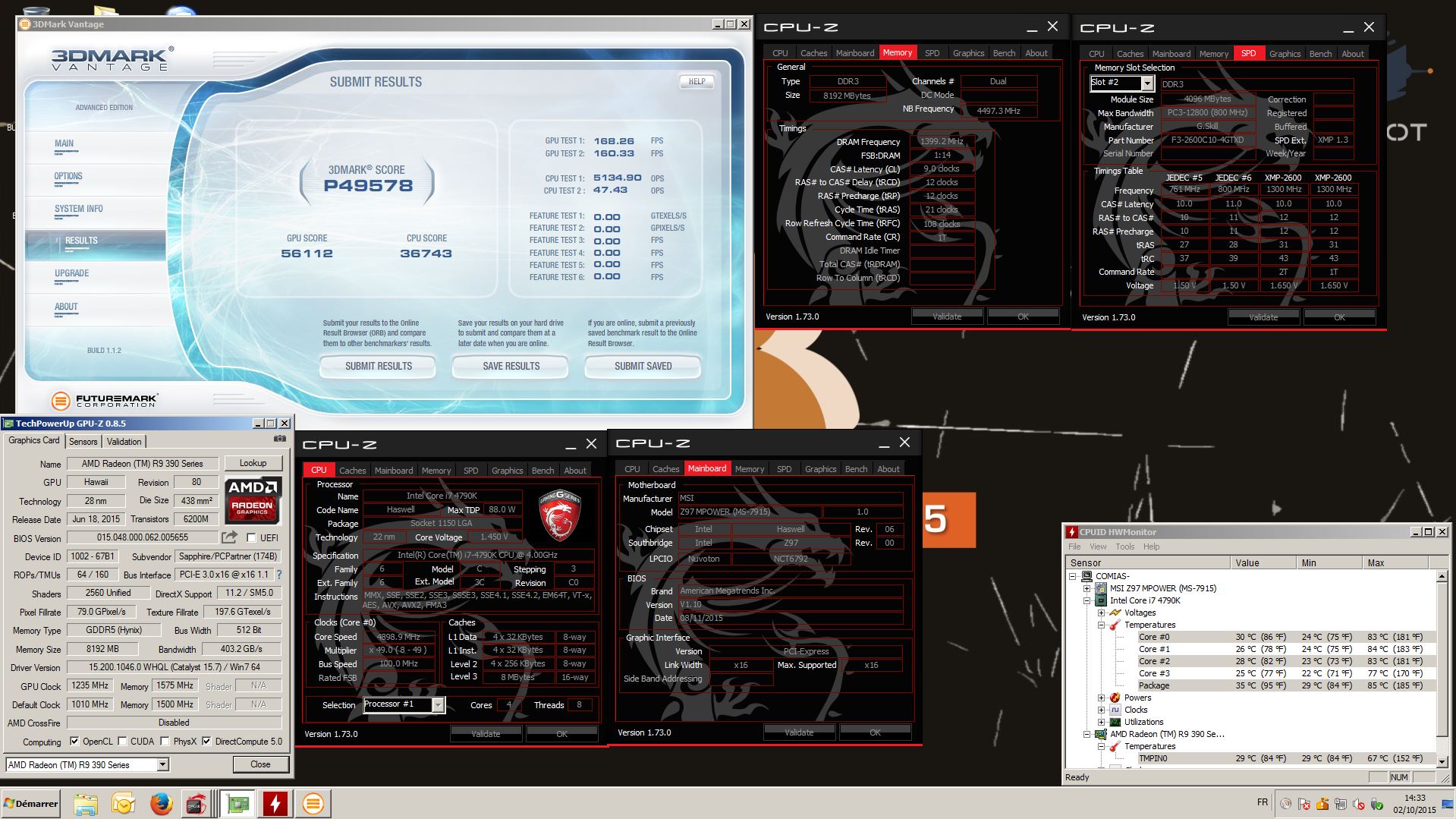
Task: Click the Powers flame icon in HWMonitor
Action: 1115,698
